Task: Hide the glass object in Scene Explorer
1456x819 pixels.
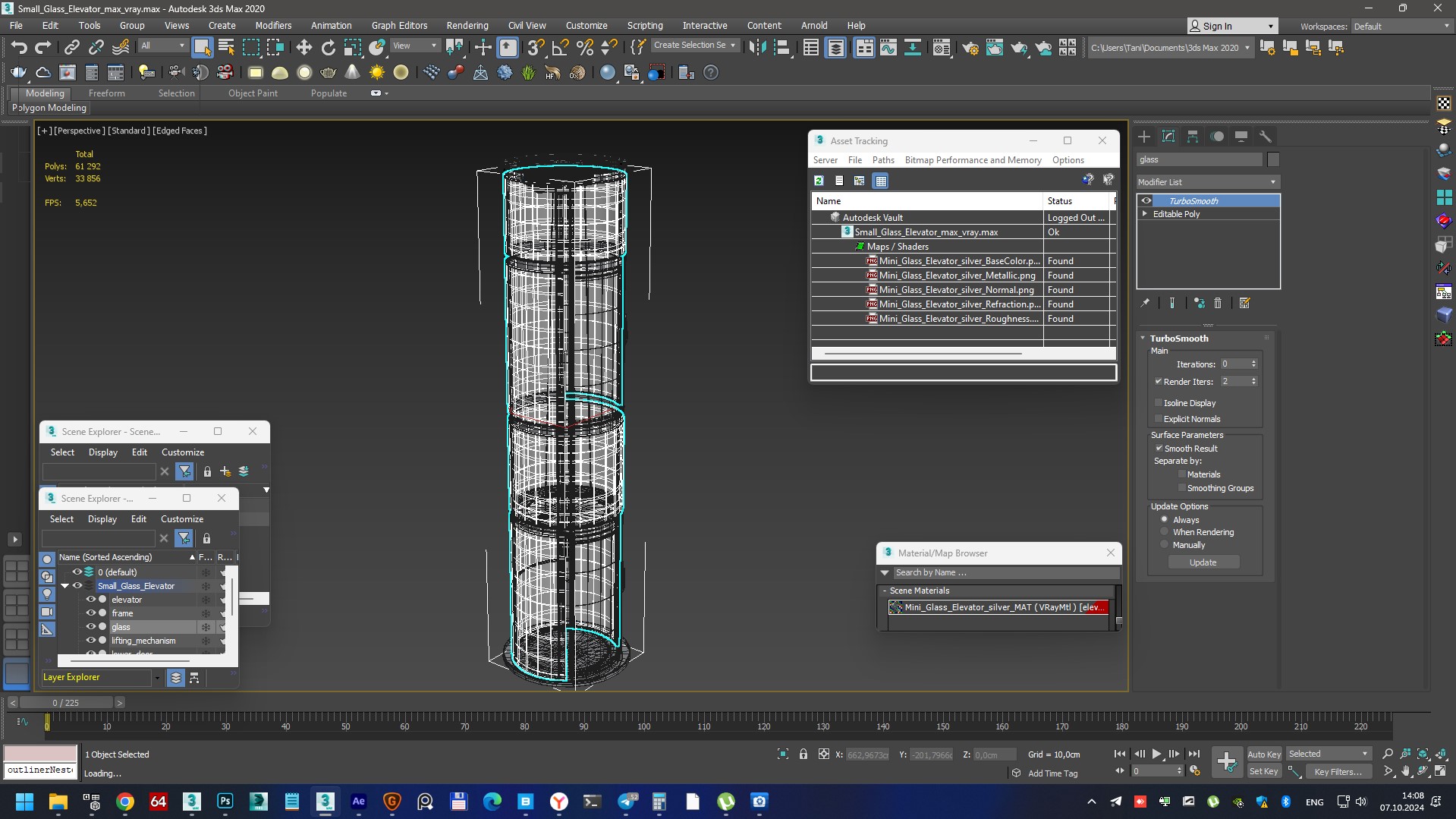Action: coord(91,627)
